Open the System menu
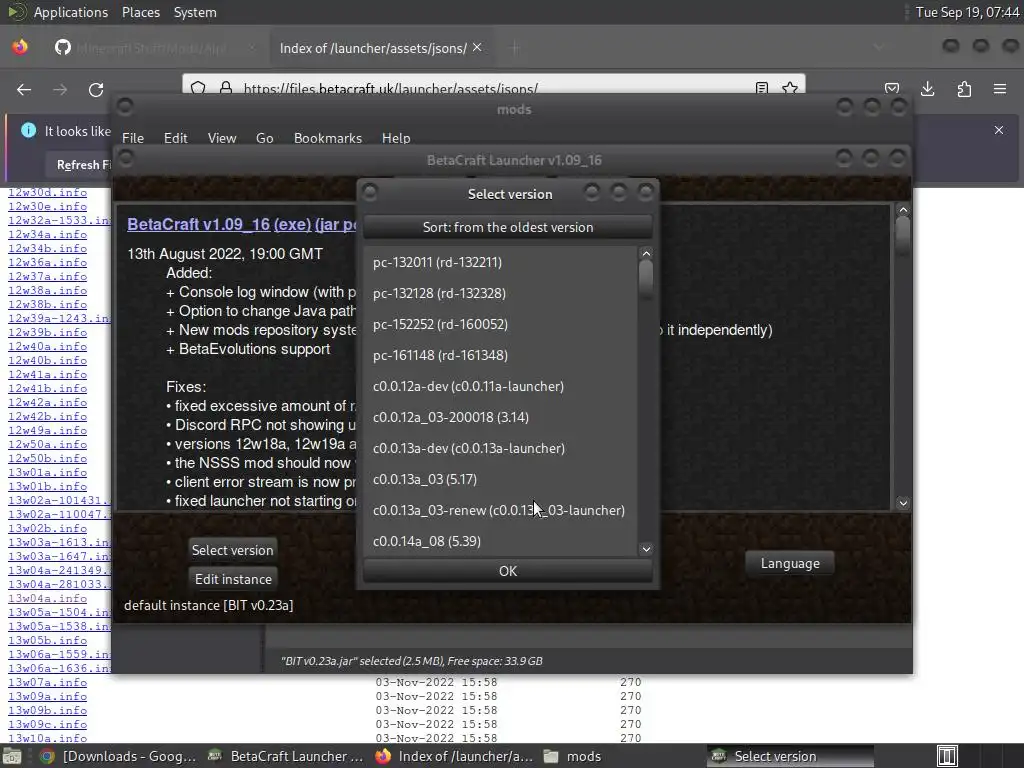 pos(195,12)
